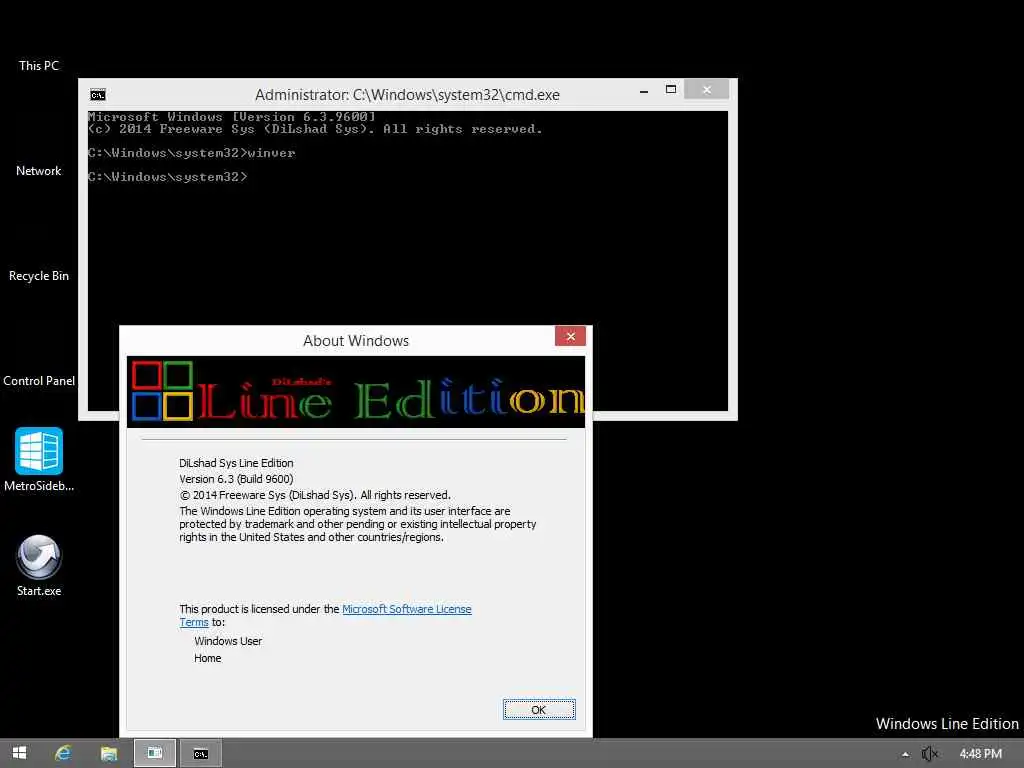The image size is (1024, 768).
Task: Click the '2014 Freeware Sys' copyright line in About dialog
Action: point(315,495)
